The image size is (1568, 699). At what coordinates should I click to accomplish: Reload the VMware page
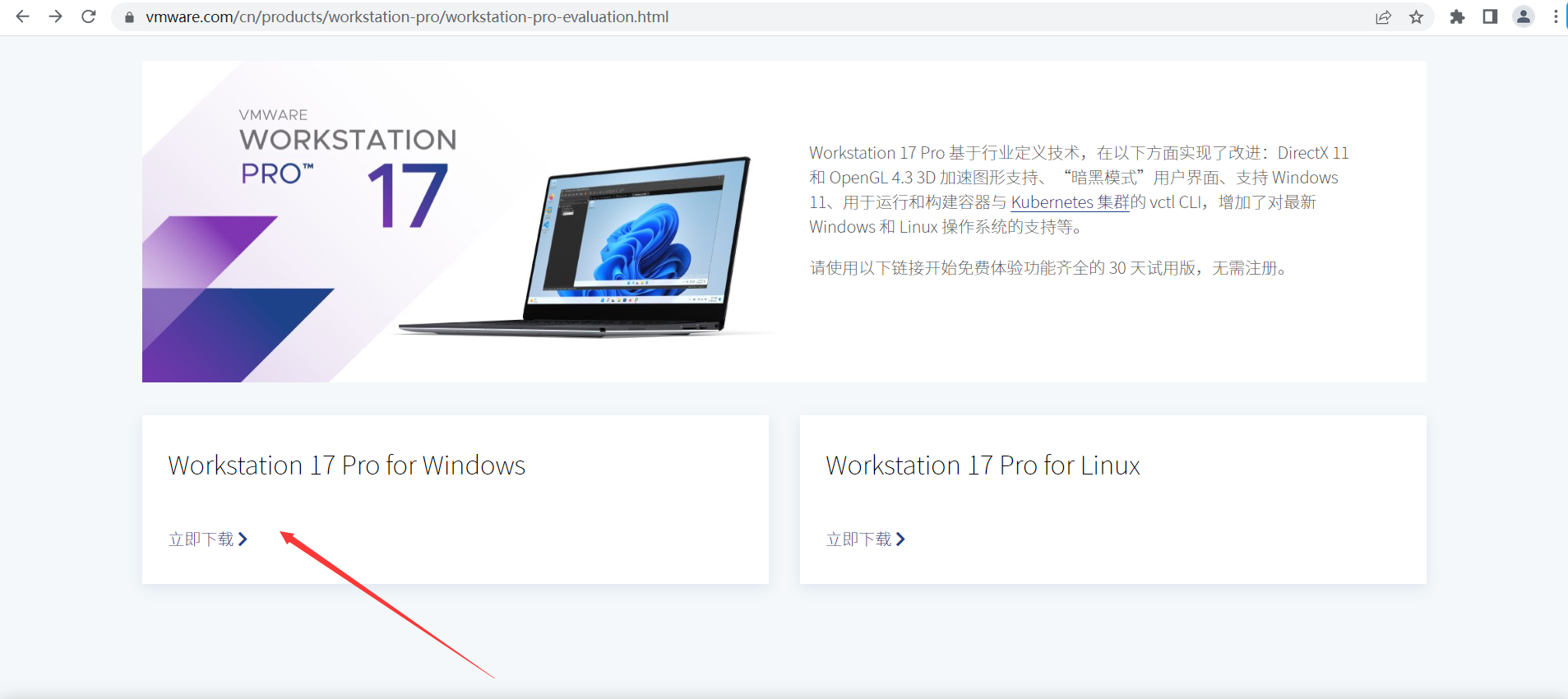pos(89,16)
